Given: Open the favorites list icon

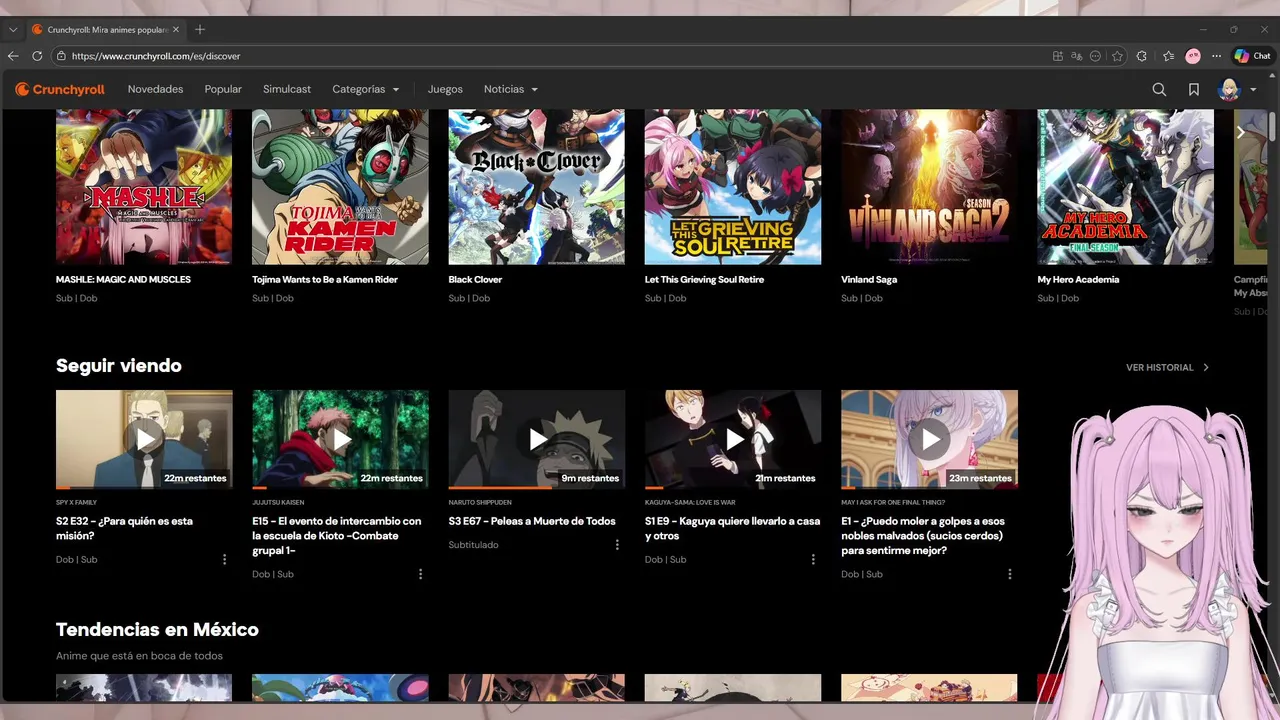Looking at the screenshot, I should pyautogui.click(x=1168, y=56).
